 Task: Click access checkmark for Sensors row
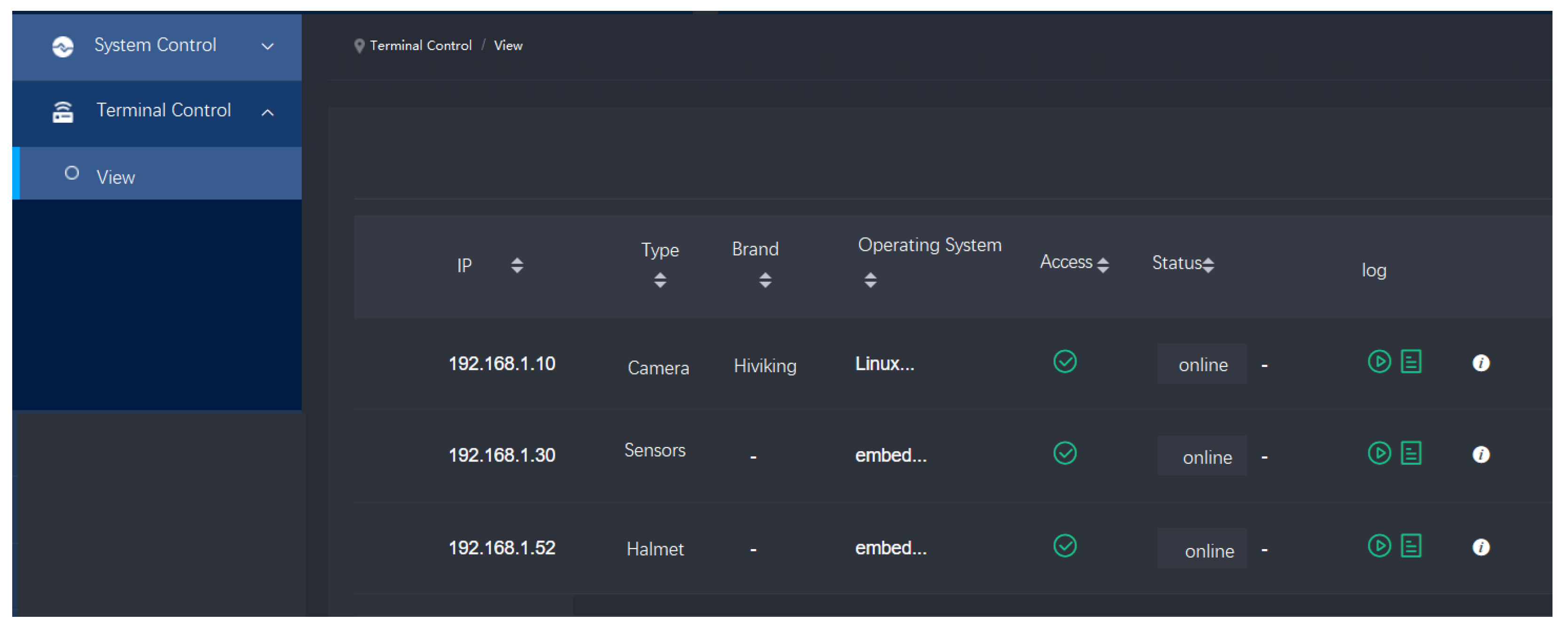pos(1064,453)
